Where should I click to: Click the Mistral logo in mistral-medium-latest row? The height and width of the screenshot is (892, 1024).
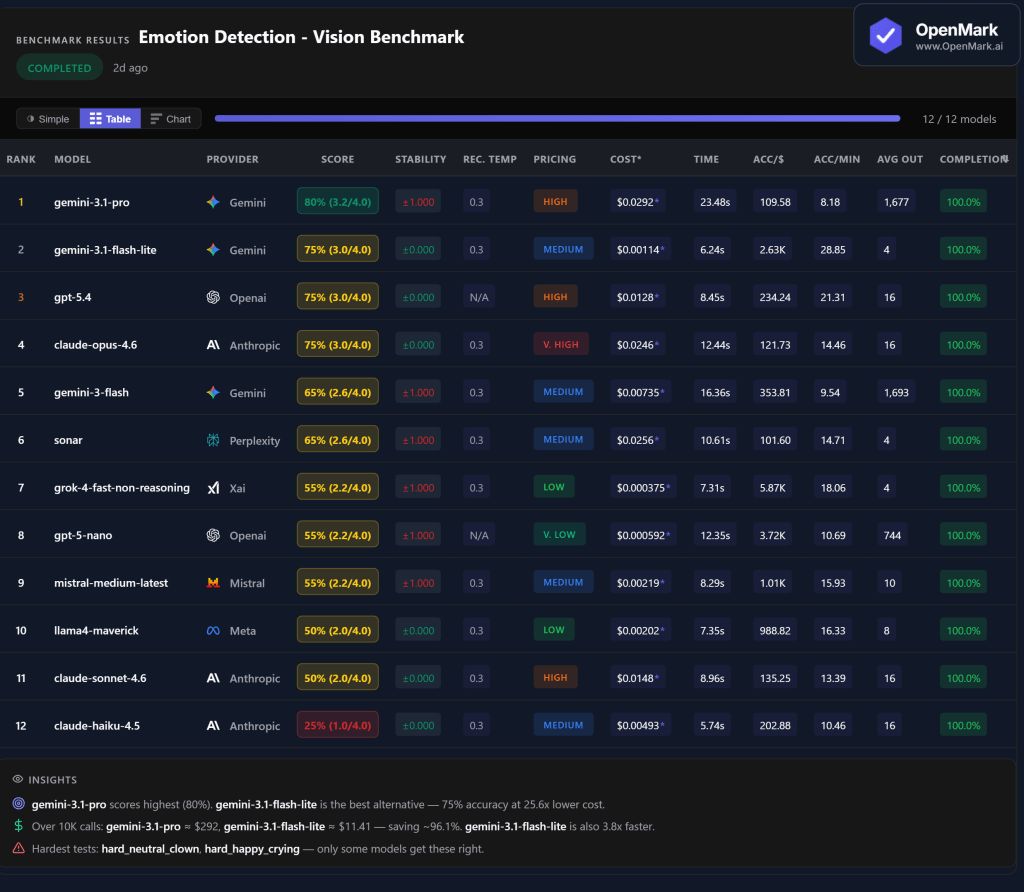(x=213, y=583)
